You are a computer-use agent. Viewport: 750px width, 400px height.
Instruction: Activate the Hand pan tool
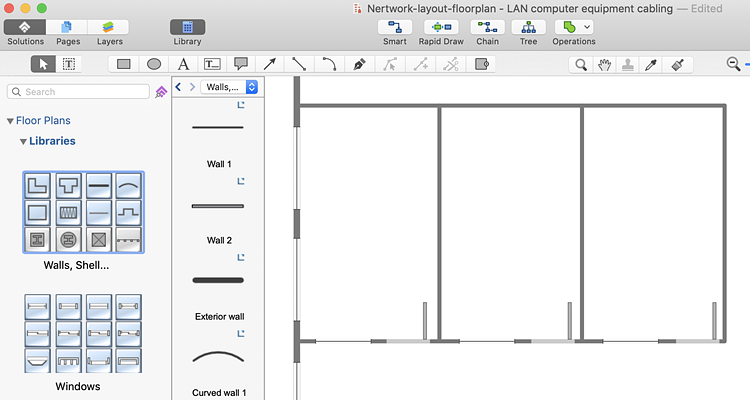604,64
